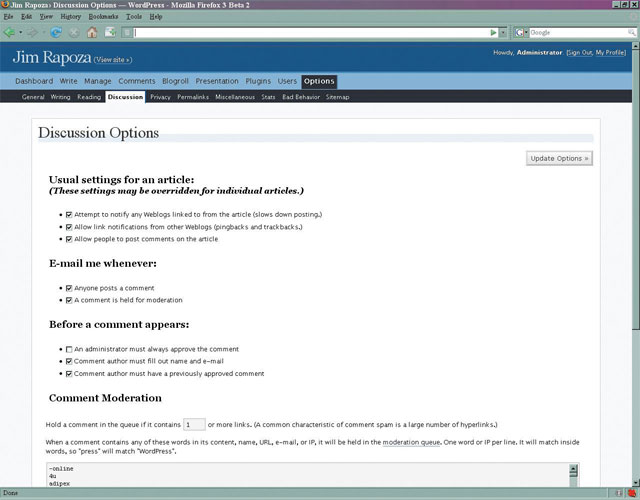Click the browser Forward arrow button
This screenshot has height=500, width=640.
[33, 32]
